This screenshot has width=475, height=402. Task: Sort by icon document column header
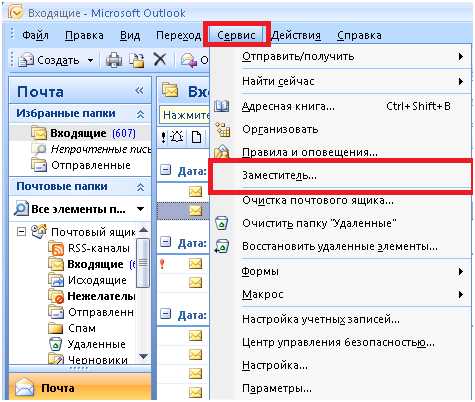tap(197, 137)
